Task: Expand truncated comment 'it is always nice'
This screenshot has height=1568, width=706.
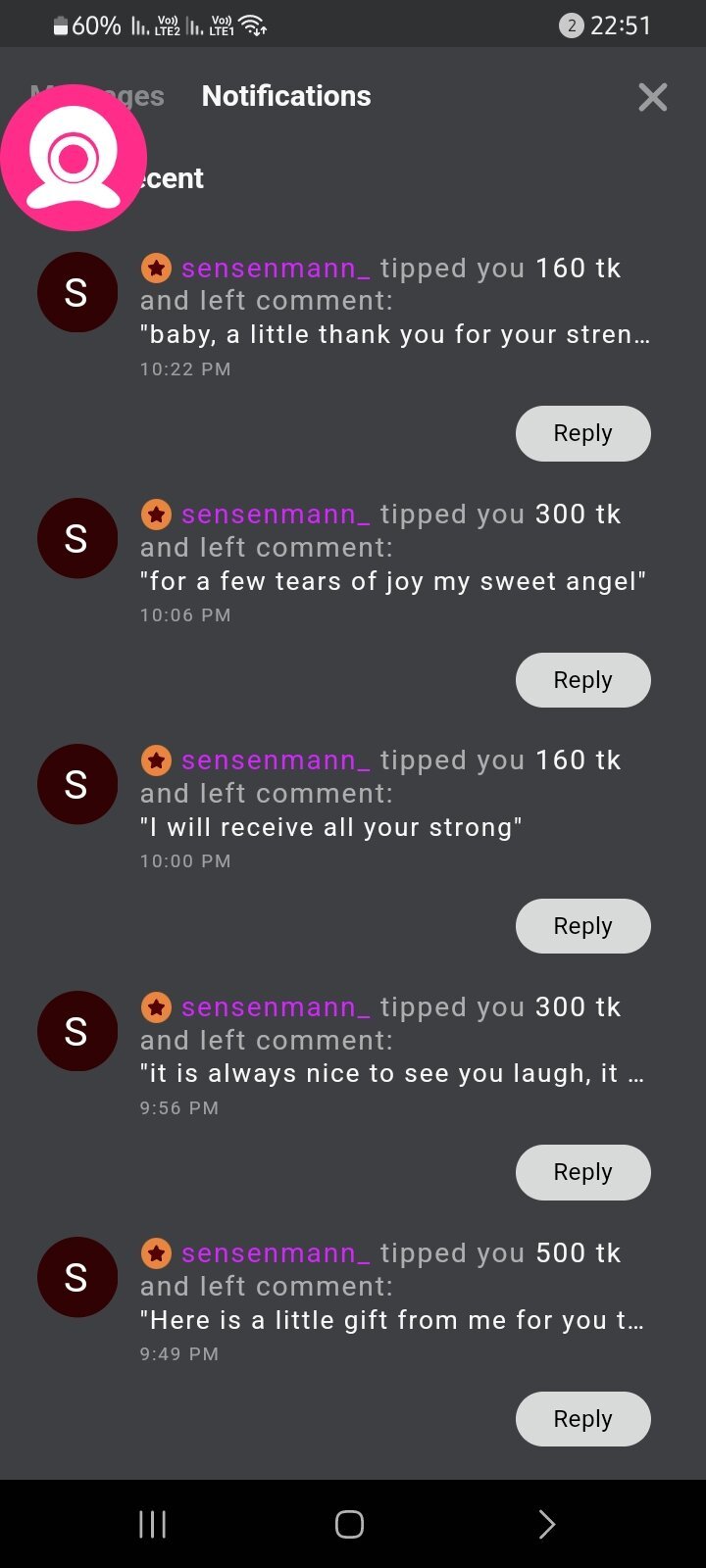Action: pos(392,1074)
